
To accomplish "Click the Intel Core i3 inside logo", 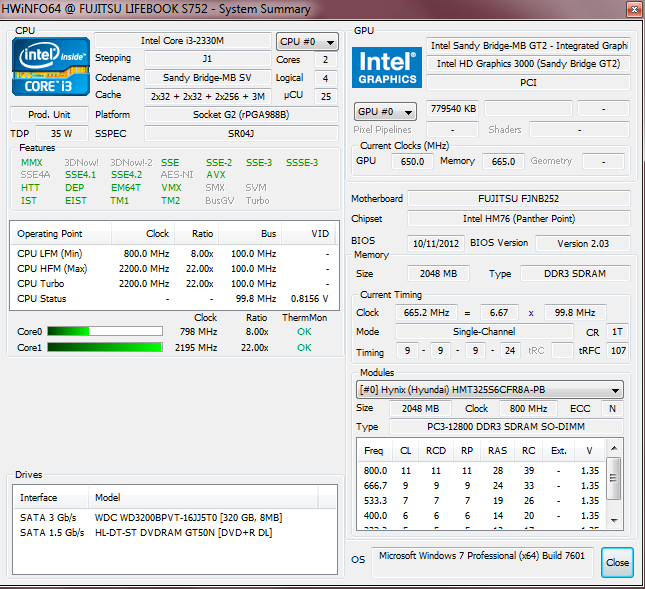I will point(51,67).
